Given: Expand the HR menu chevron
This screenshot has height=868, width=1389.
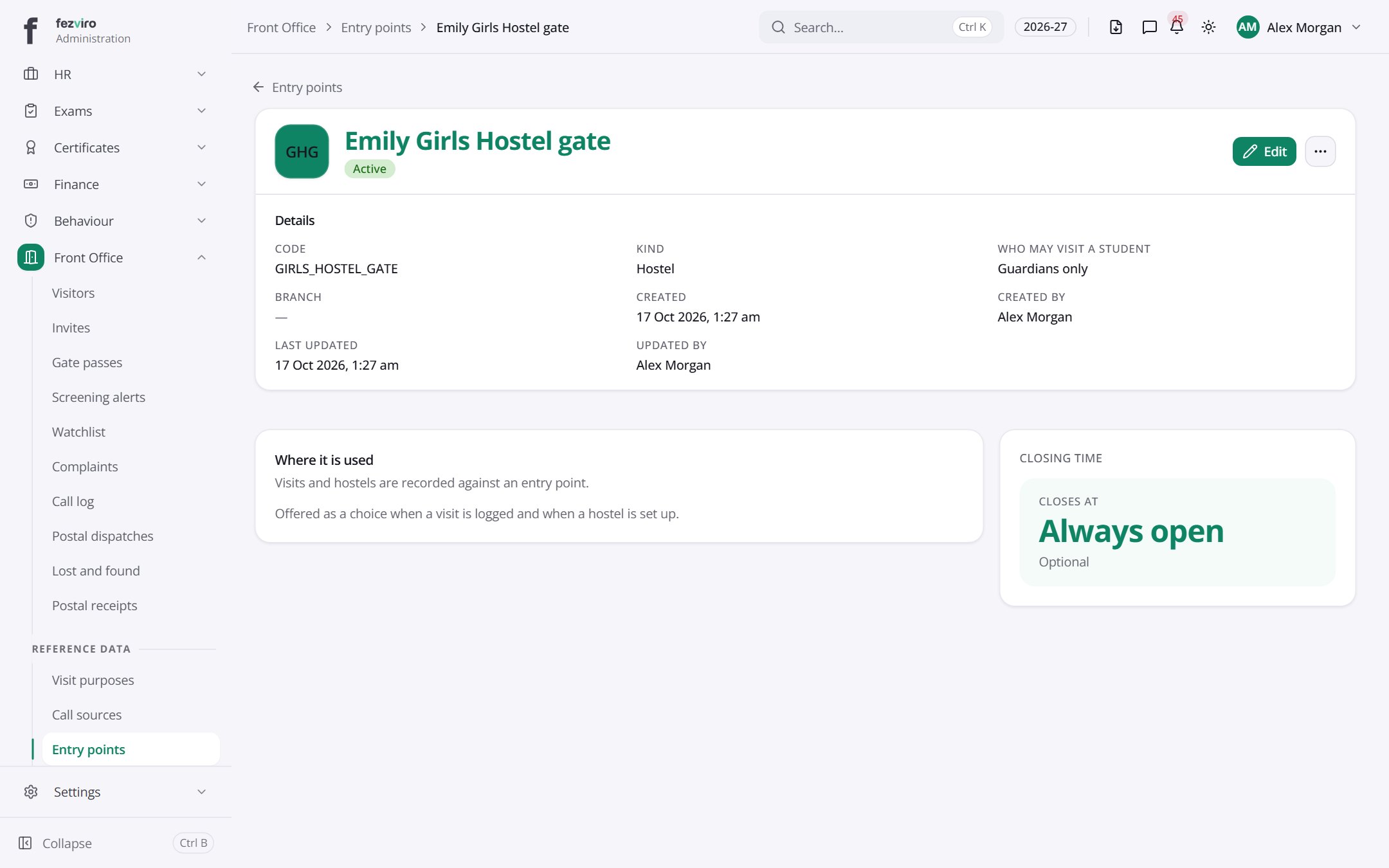Looking at the screenshot, I should tap(201, 74).
